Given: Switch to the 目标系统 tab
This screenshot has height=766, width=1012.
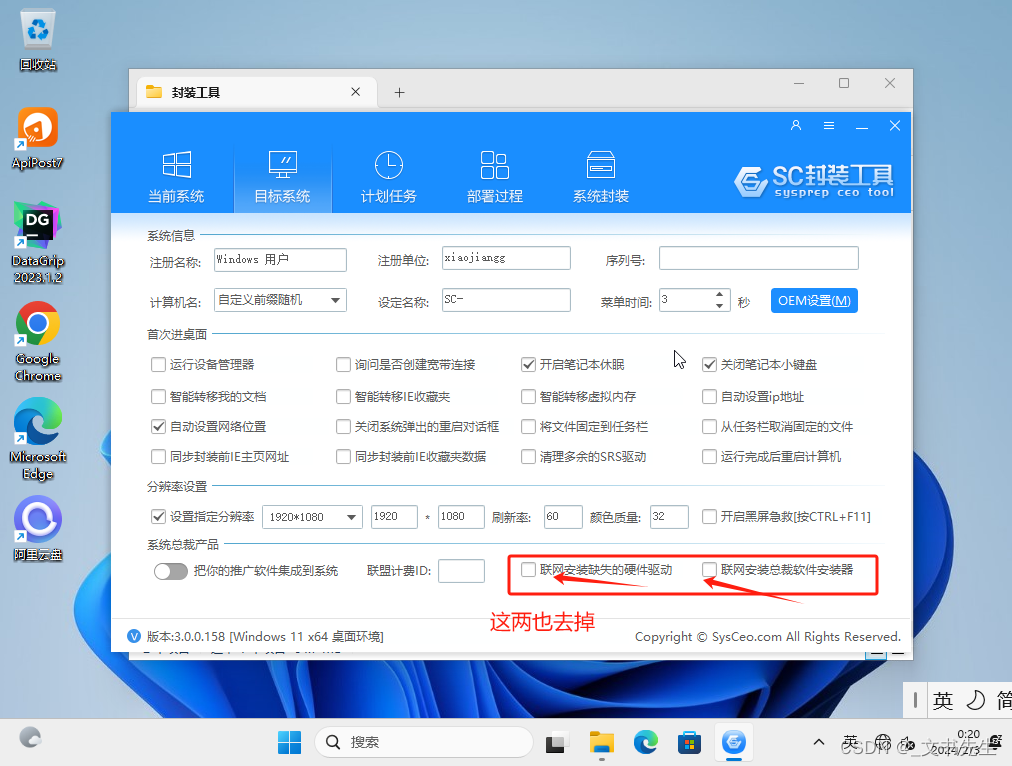Looking at the screenshot, I should pos(283,177).
